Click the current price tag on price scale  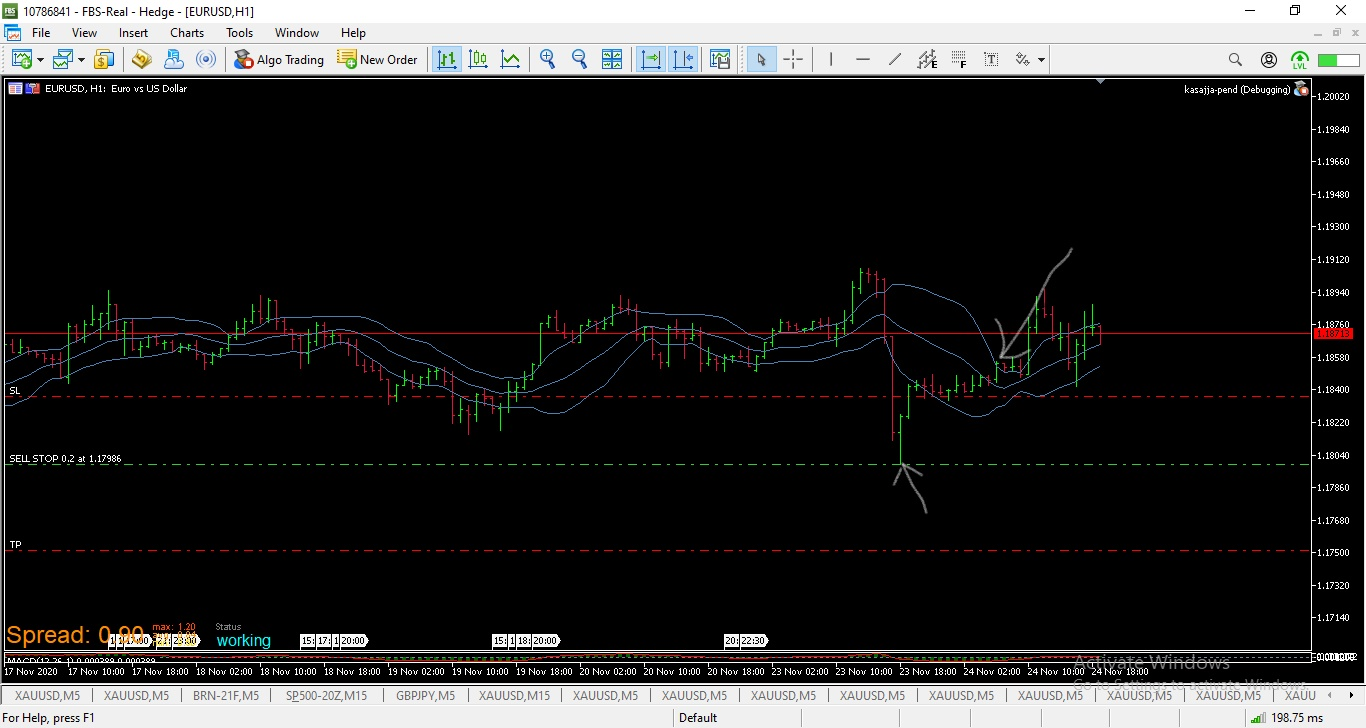[x=1334, y=333]
